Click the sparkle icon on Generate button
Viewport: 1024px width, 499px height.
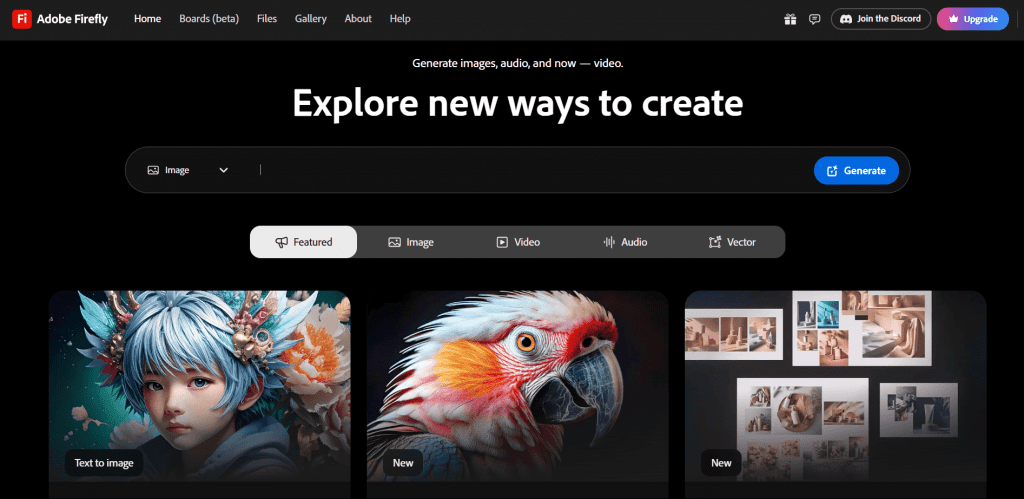click(832, 170)
